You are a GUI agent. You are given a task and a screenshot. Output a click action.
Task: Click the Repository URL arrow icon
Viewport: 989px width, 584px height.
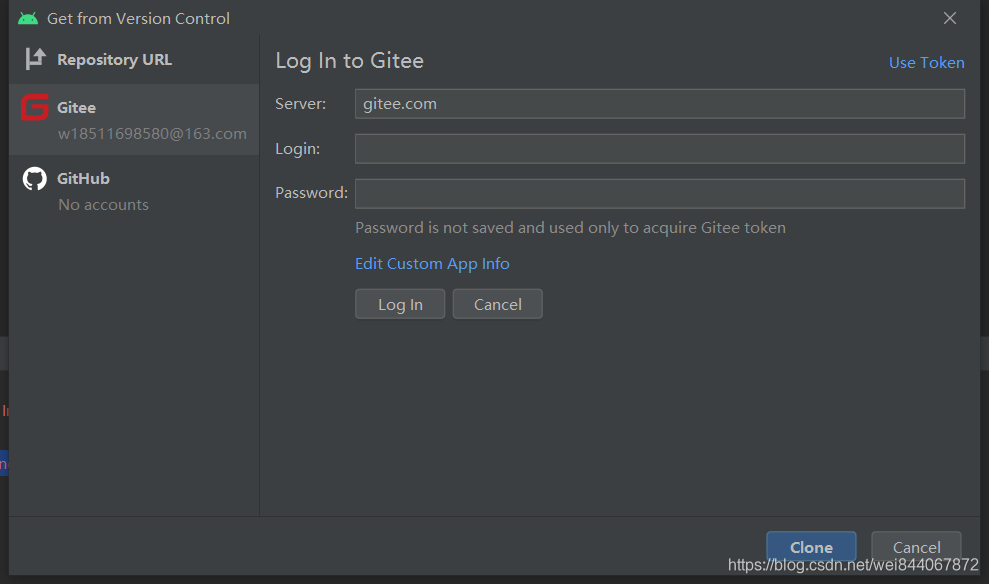tap(35, 59)
